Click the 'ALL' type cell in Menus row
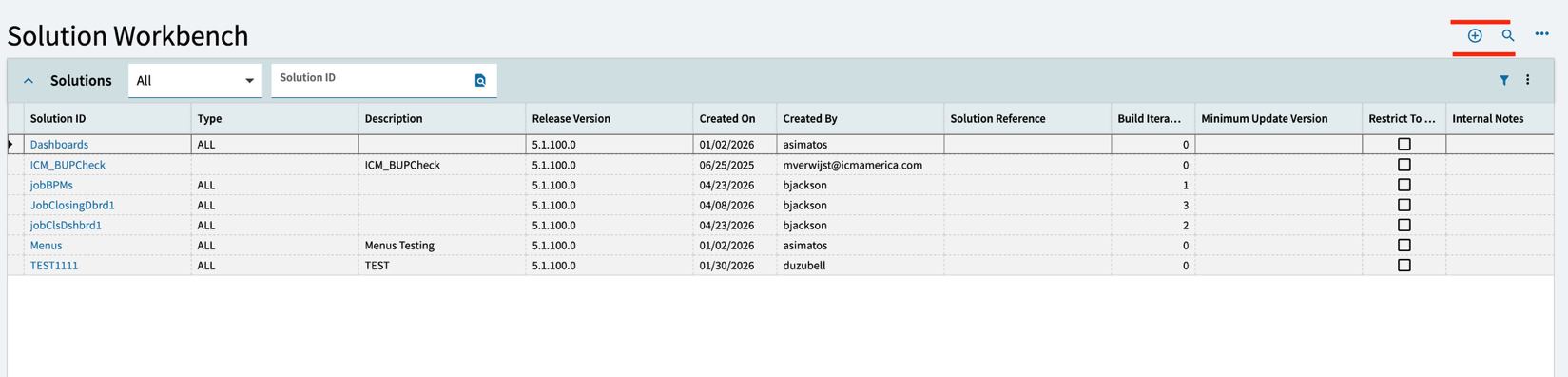Screen dimensions: 1568x377 pos(275,245)
